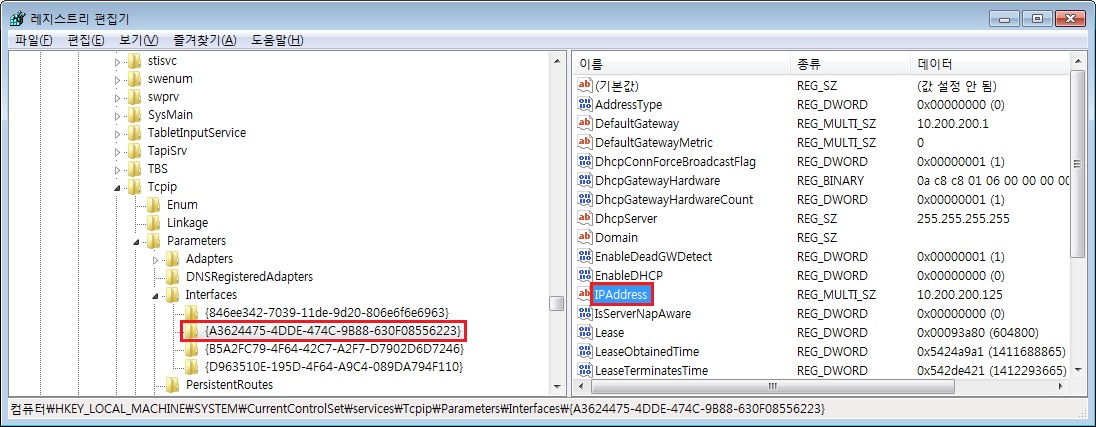Select the SysMain folder icon
Image resolution: width=1096 pixels, height=427 pixels.
[134, 115]
